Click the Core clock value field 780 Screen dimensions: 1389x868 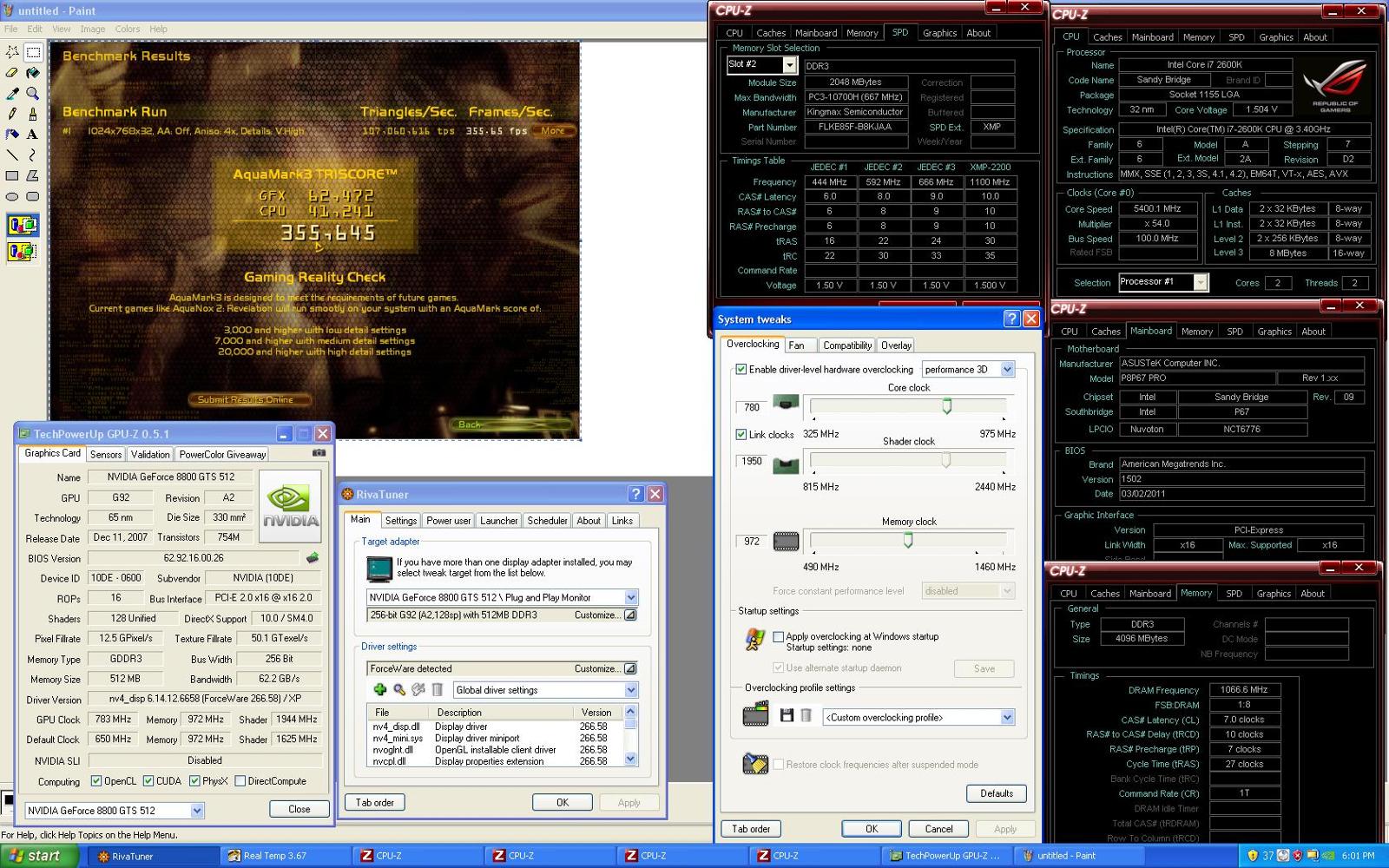pos(752,407)
